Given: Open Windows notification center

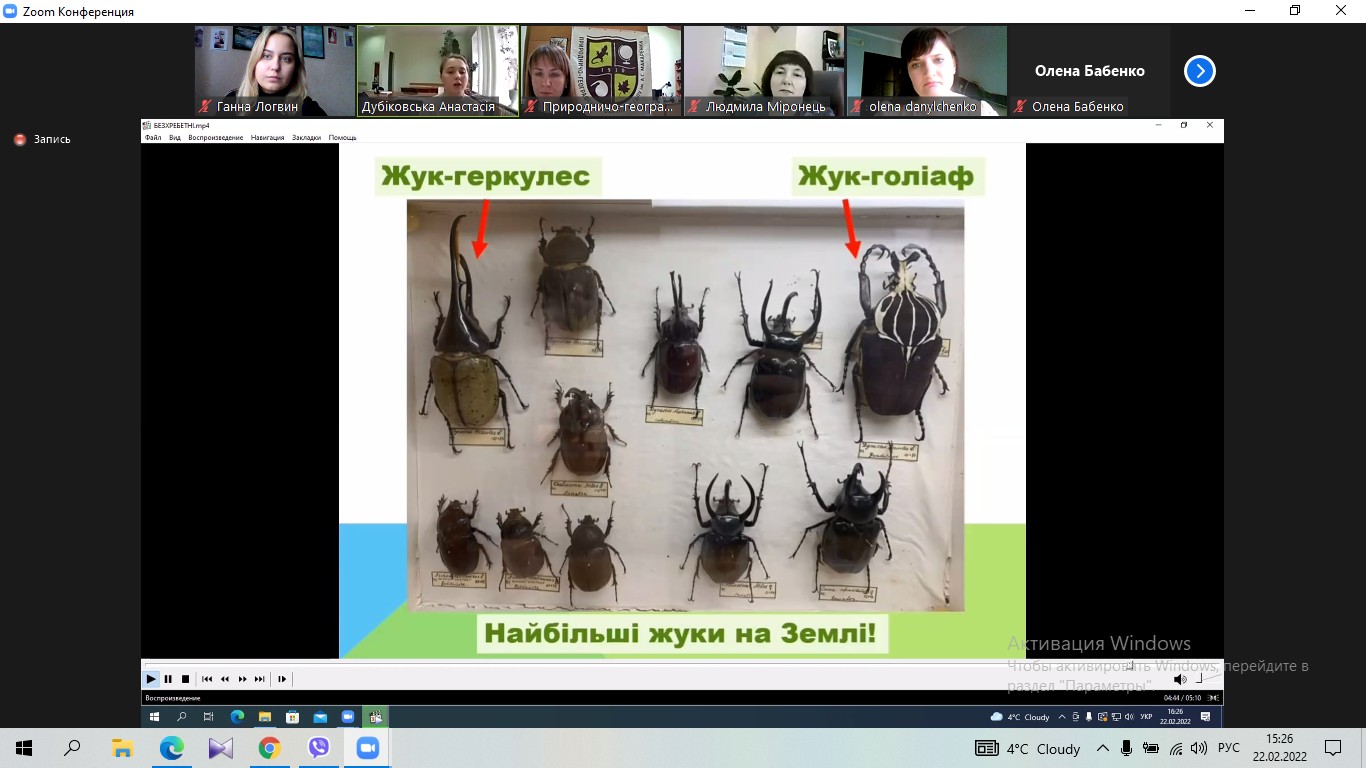Looking at the screenshot, I should (1332, 748).
